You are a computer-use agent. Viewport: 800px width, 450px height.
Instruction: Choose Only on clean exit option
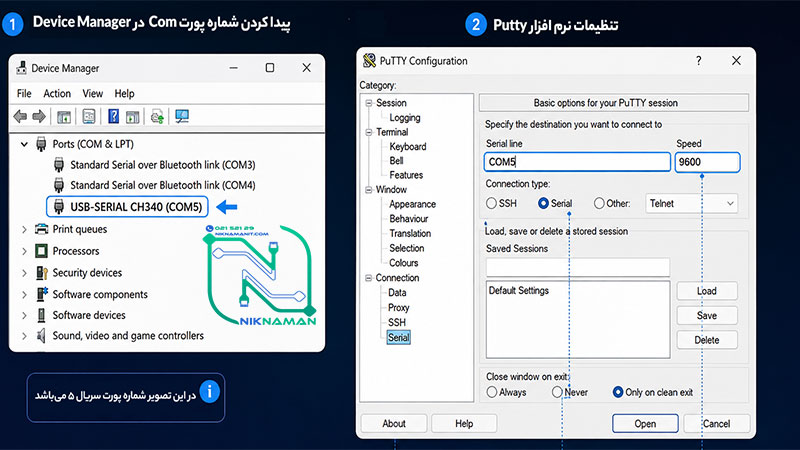coord(618,392)
